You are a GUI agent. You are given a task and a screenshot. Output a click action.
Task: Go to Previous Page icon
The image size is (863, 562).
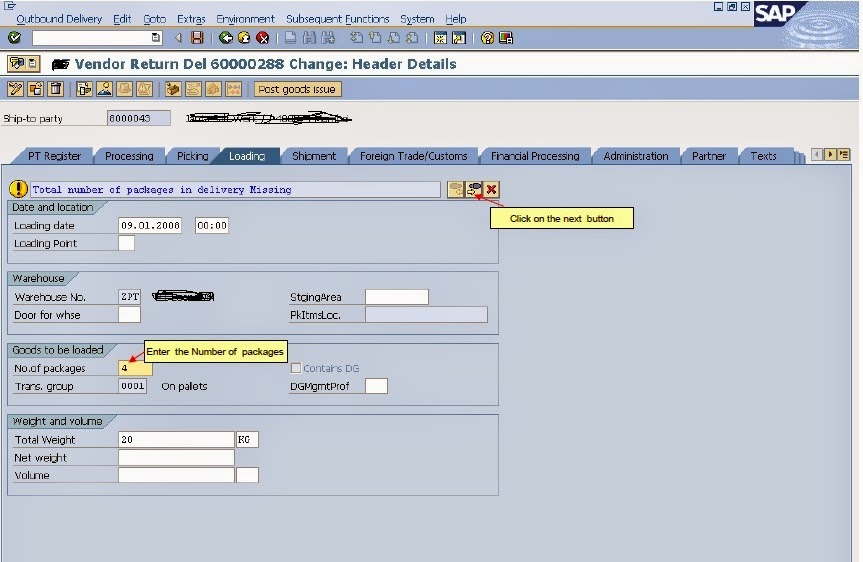point(375,38)
